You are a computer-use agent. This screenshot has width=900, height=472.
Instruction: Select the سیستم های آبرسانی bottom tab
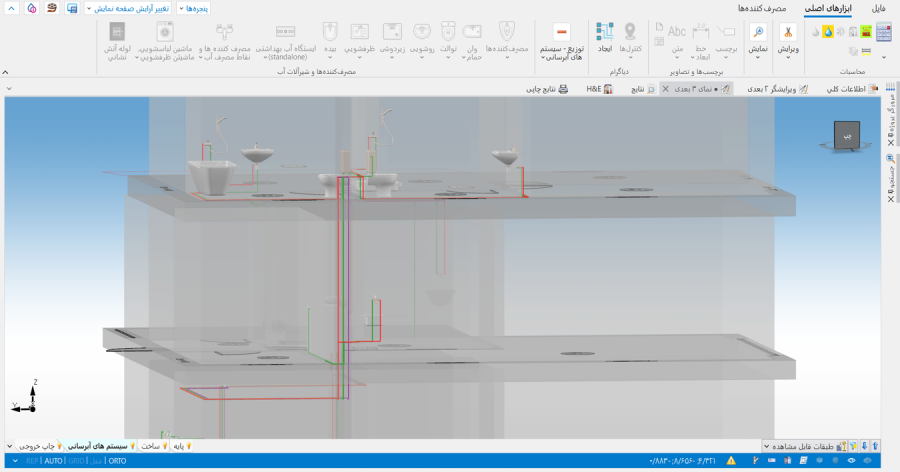point(98,446)
